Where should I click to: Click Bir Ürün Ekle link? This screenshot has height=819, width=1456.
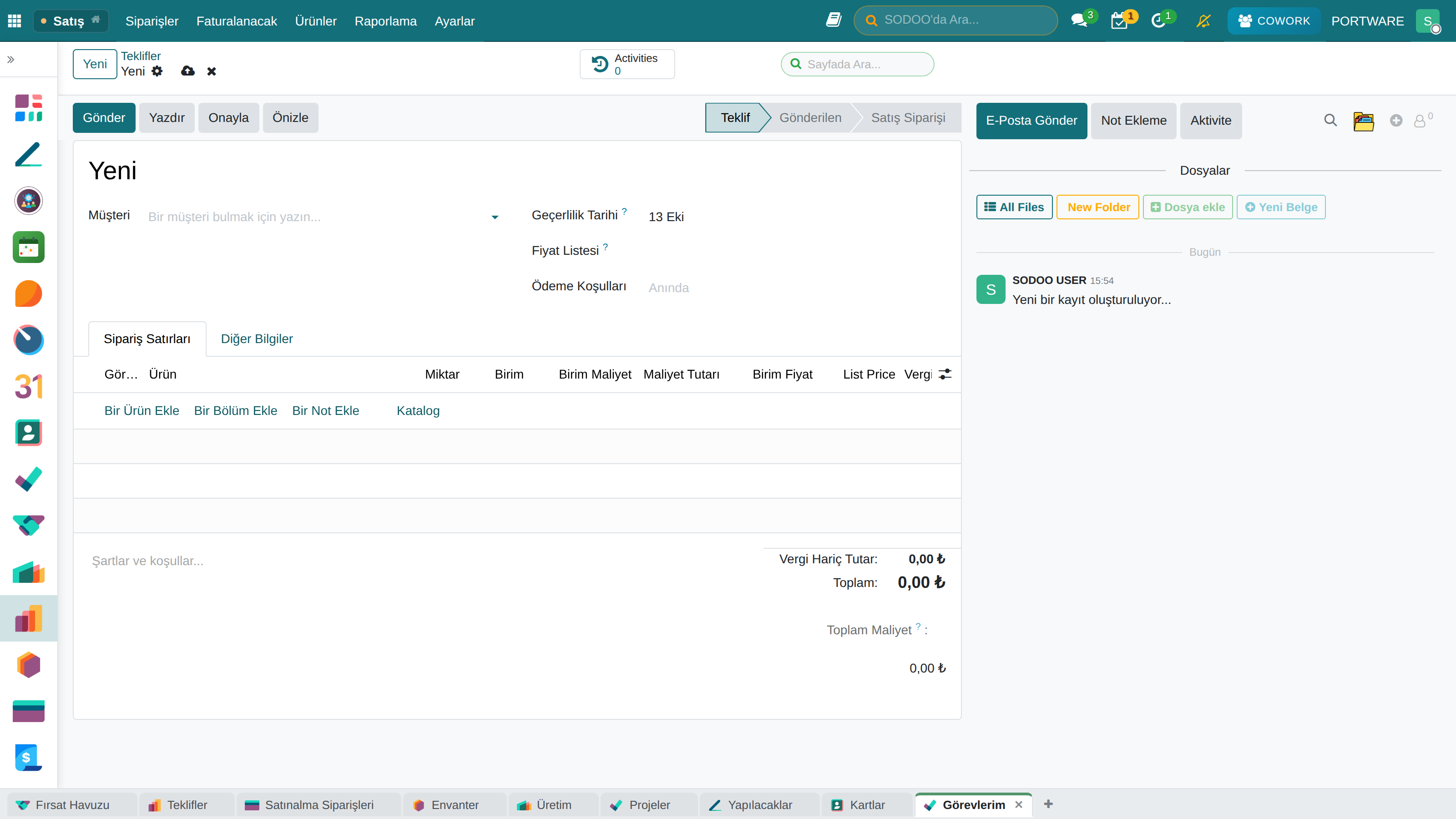coord(142,411)
